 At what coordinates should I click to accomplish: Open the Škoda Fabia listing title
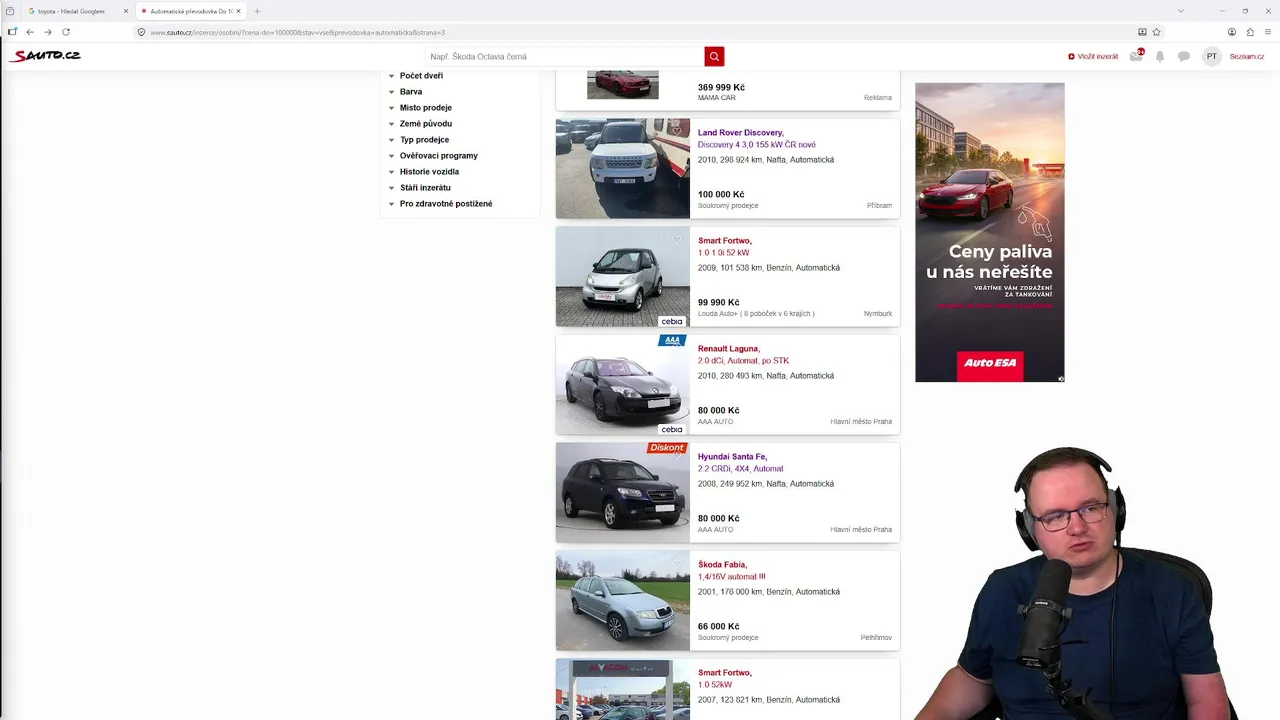pos(722,564)
